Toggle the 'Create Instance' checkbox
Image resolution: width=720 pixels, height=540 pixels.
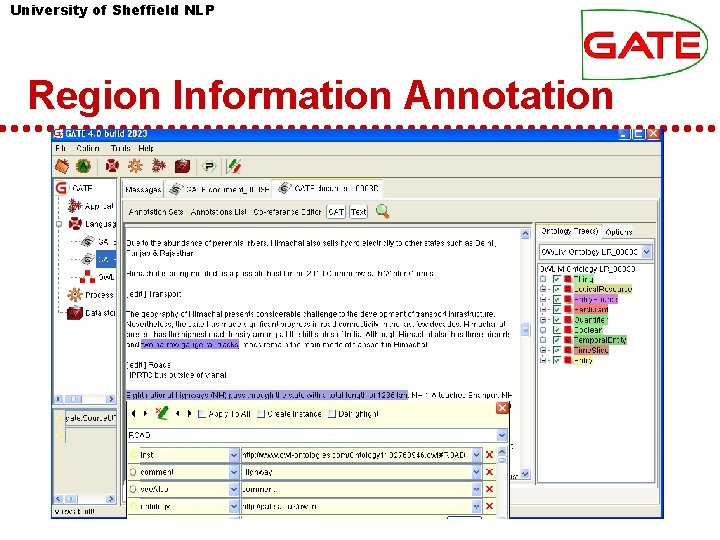coord(261,414)
